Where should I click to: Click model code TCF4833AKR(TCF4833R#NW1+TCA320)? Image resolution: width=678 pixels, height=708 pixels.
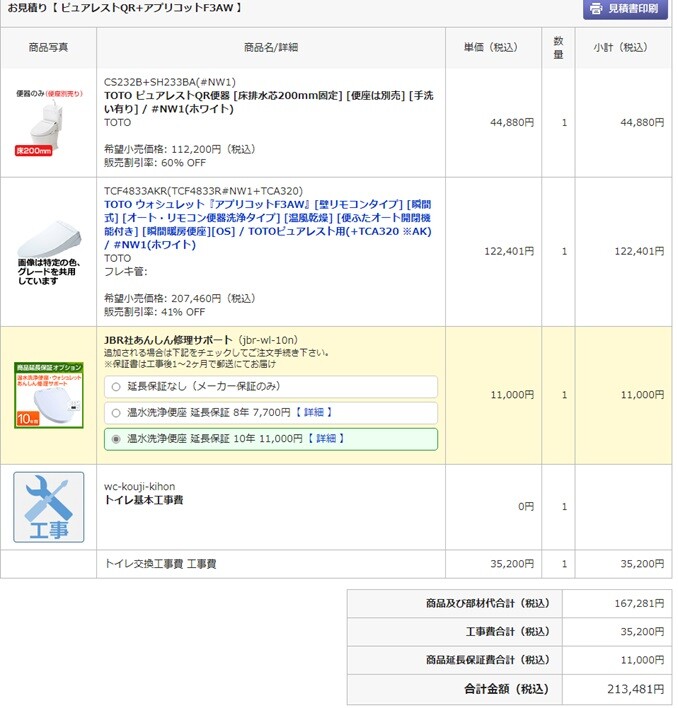(203, 191)
